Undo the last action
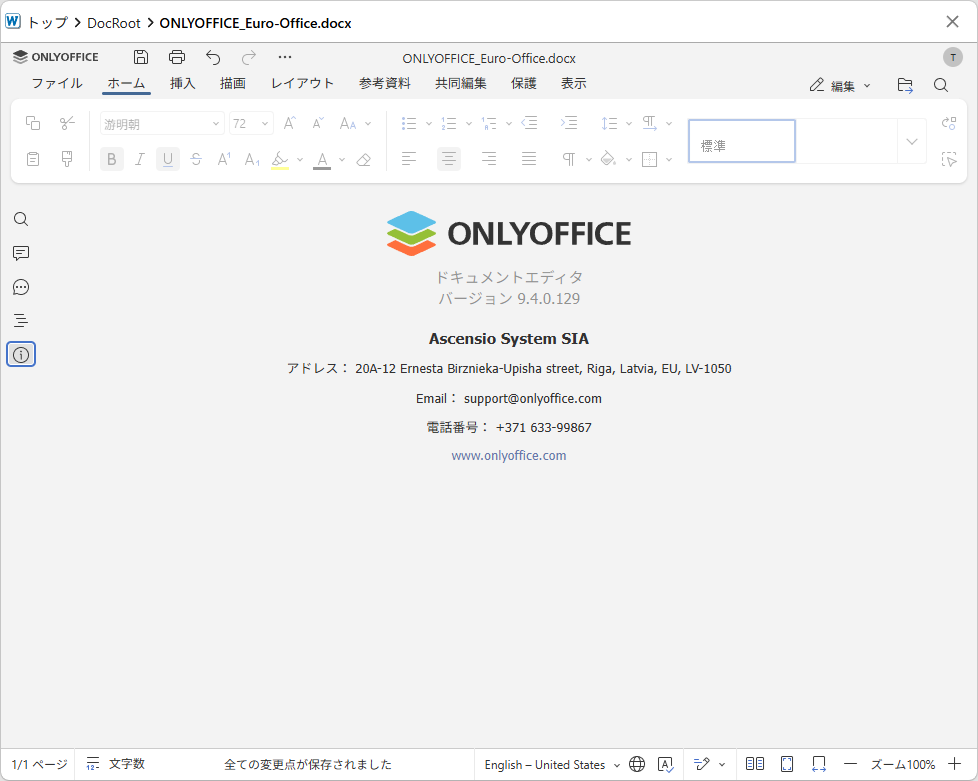The image size is (978, 781). pyautogui.click(x=213, y=57)
